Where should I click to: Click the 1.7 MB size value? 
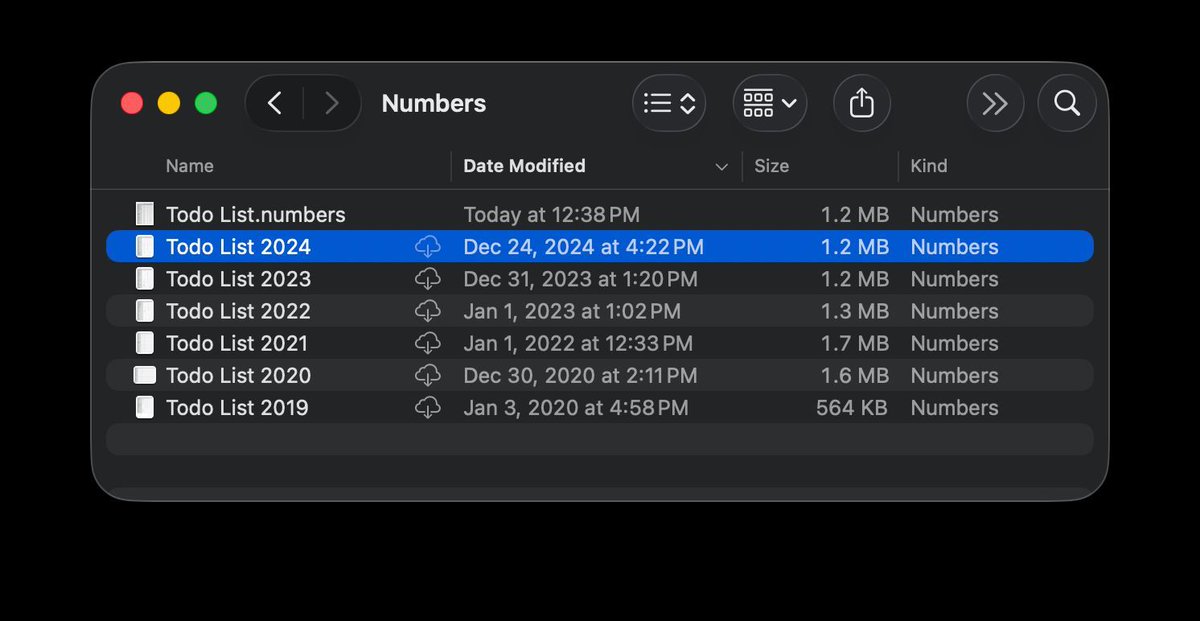tap(855, 343)
